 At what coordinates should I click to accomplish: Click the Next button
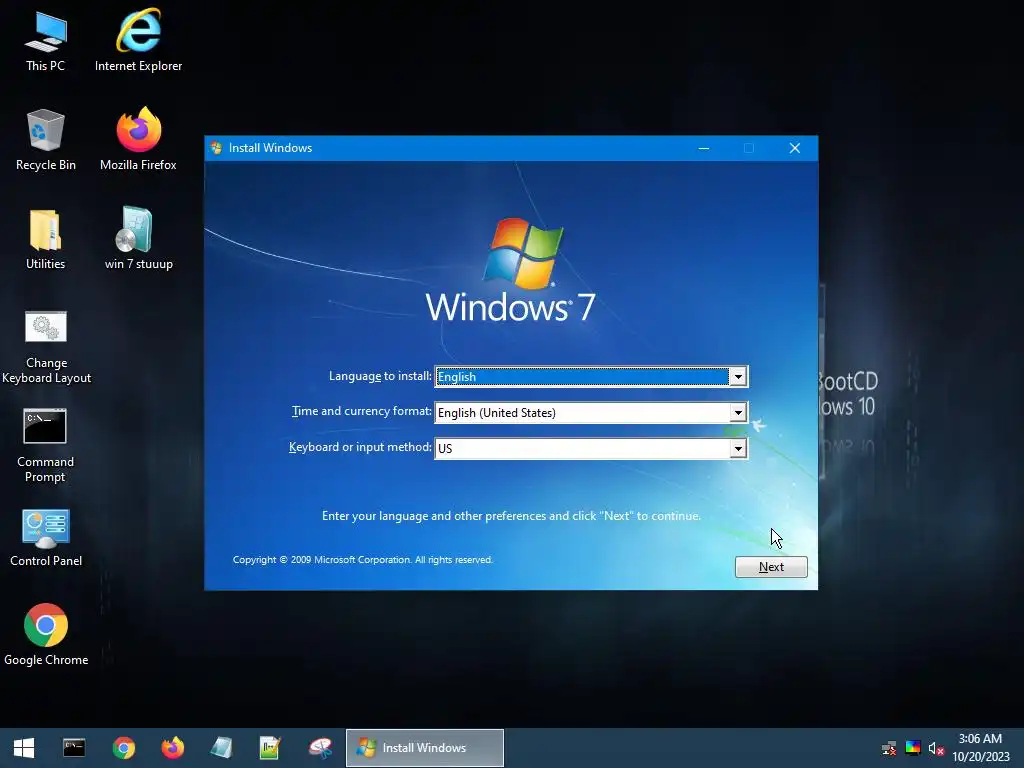point(771,567)
